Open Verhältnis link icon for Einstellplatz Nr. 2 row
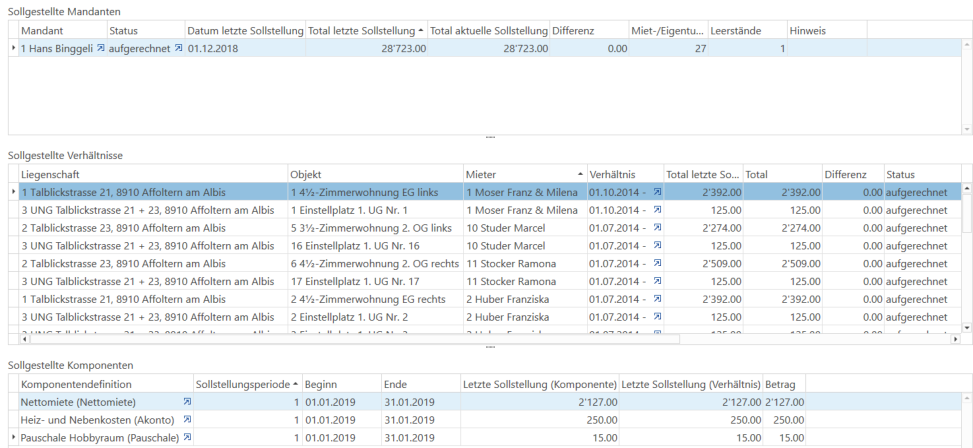The image size is (973, 448). tap(658, 317)
